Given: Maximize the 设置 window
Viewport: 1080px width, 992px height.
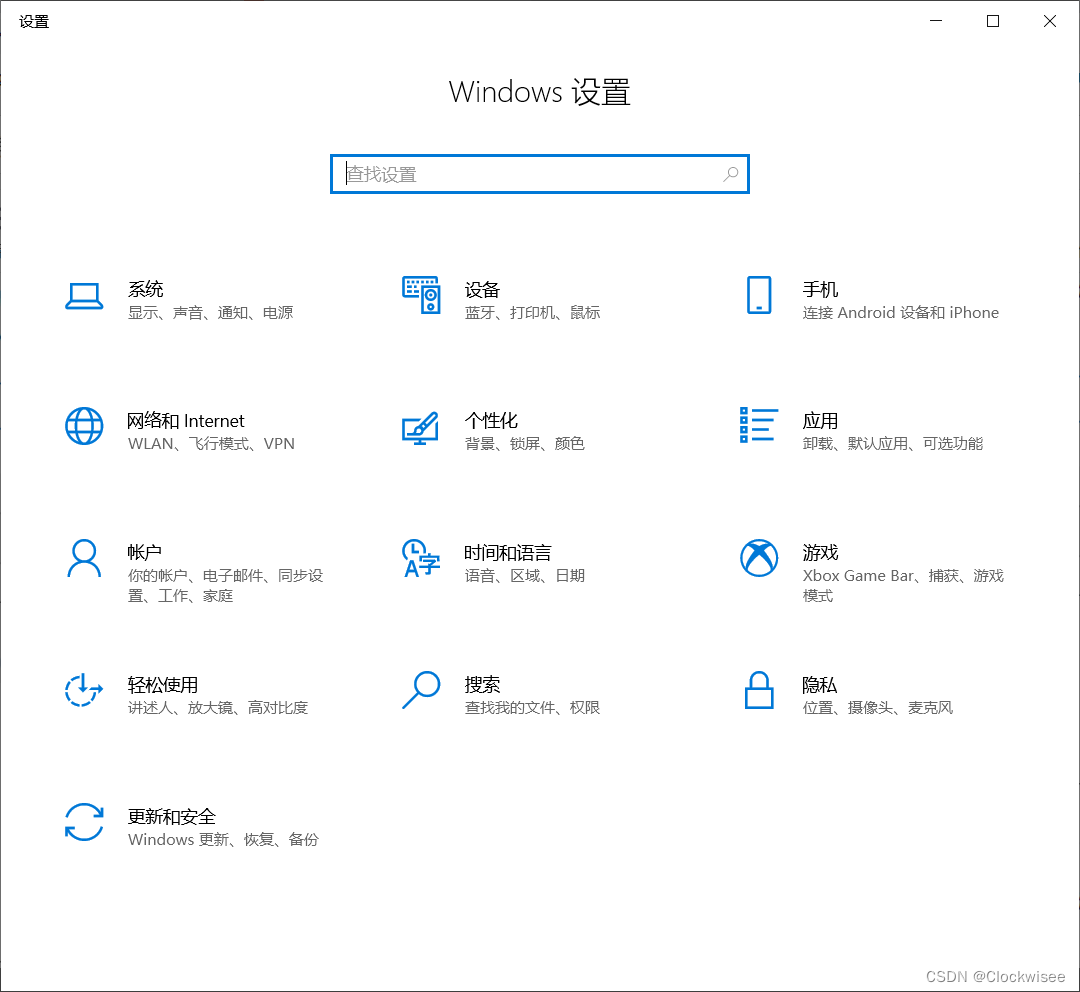Looking at the screenshot, I should (x=993, y=21).
